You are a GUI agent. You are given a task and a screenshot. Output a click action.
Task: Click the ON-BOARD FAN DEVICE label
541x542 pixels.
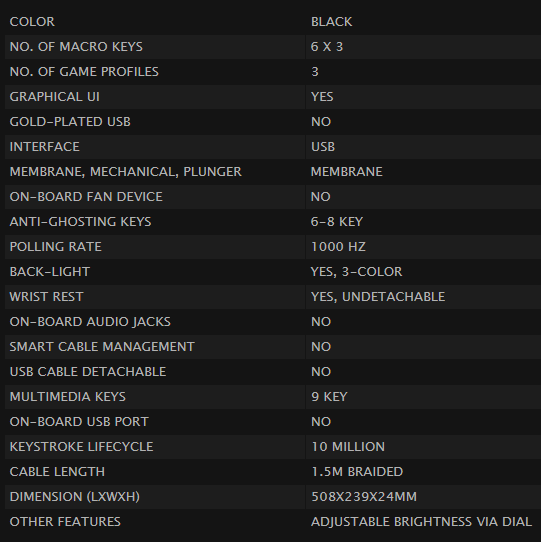coord(86,197)
